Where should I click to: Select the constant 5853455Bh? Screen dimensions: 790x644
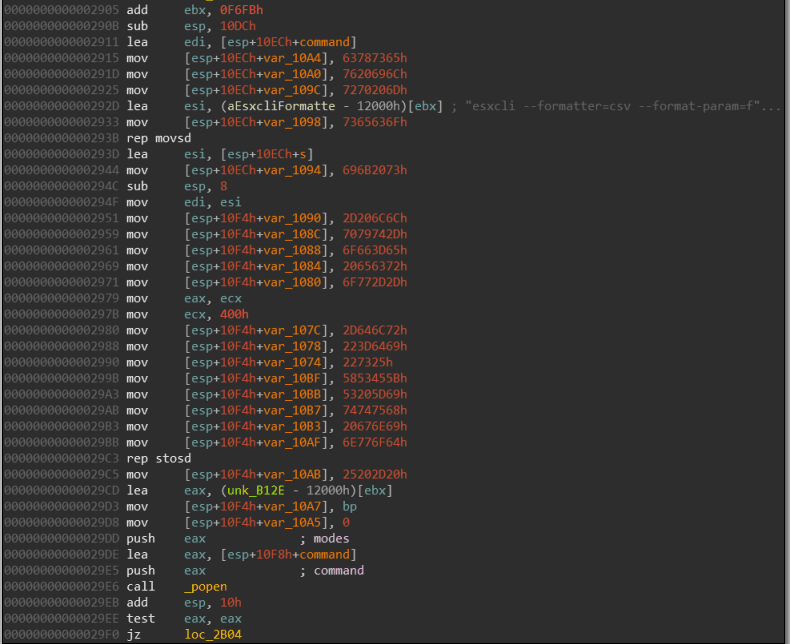[375, 378]
